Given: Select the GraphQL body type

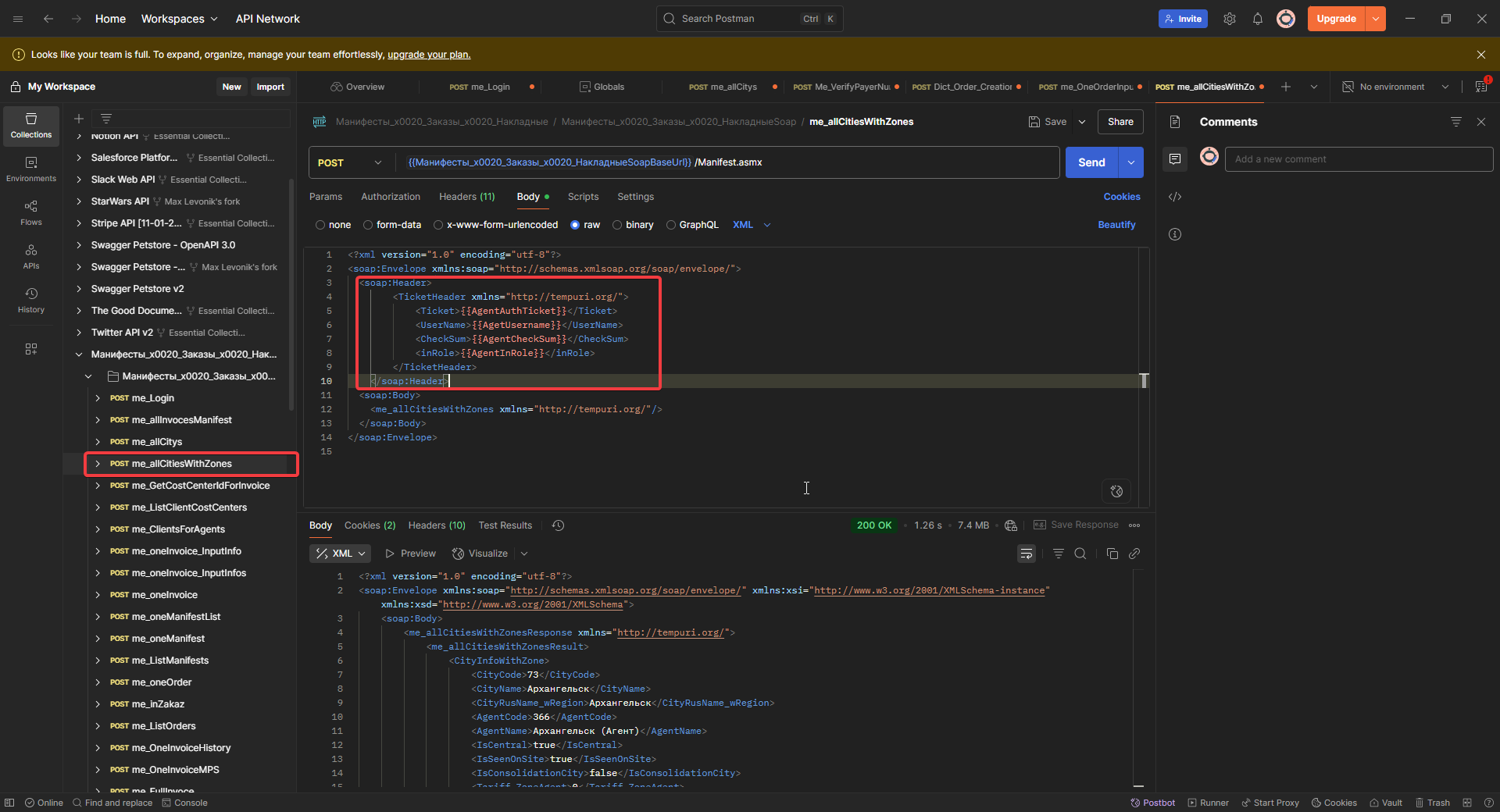Looking at the screenshot, I should [x=692, y=225].
